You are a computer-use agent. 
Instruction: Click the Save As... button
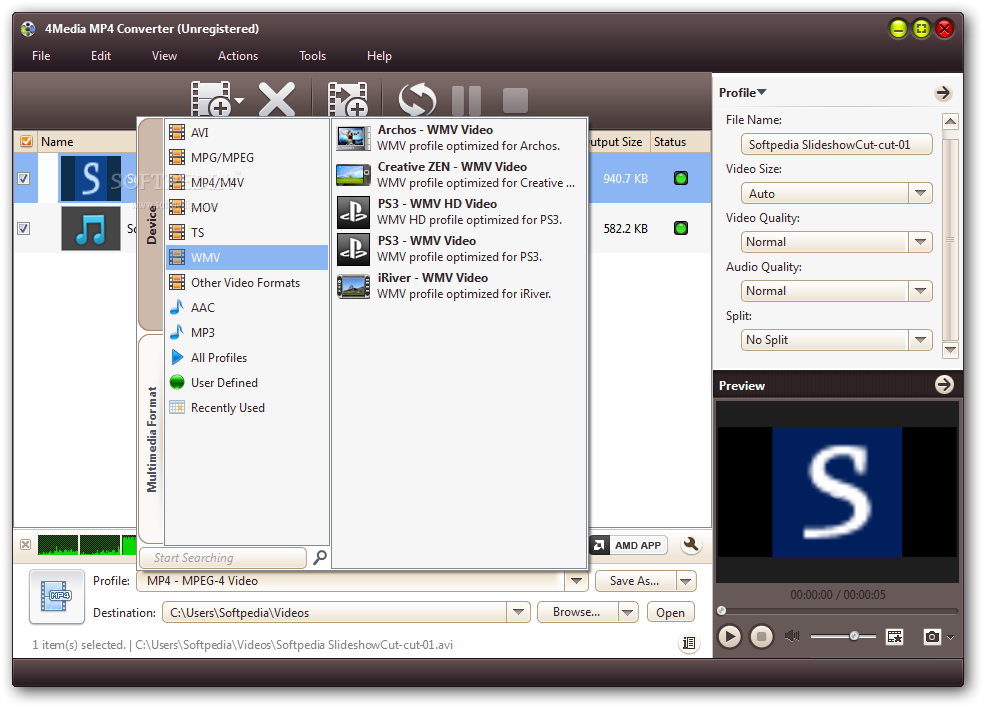pyautogui.click(x=634, y=581)
